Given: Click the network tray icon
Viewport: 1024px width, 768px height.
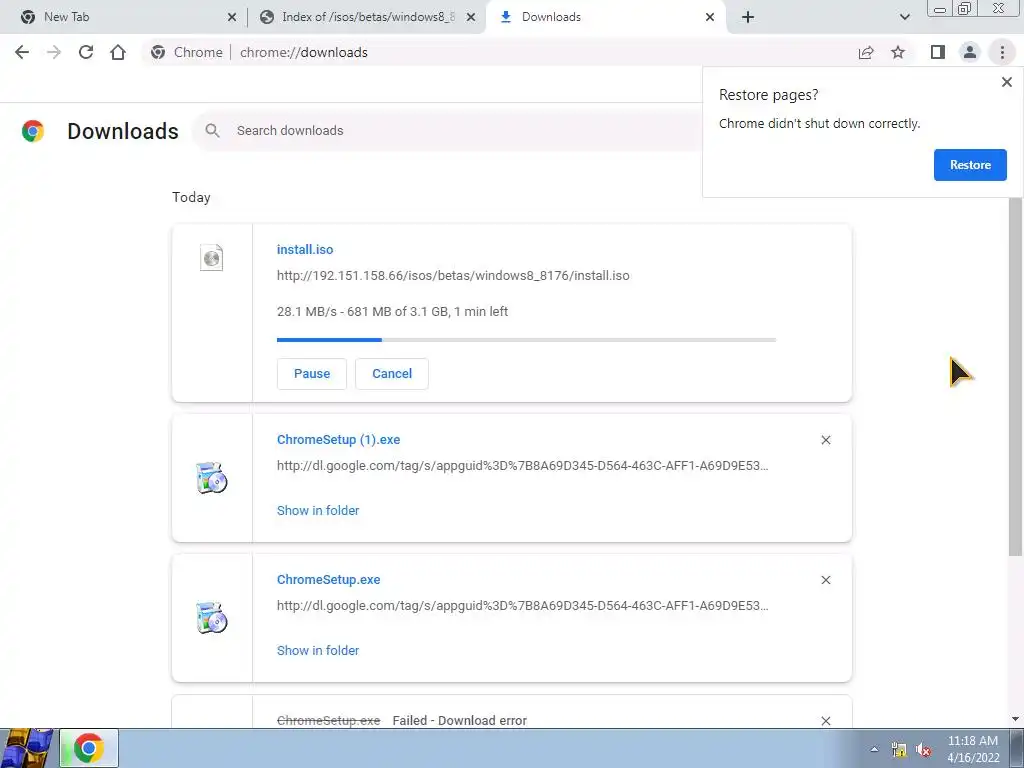Looking at the screenshot, I should click(x=899, y=750).
